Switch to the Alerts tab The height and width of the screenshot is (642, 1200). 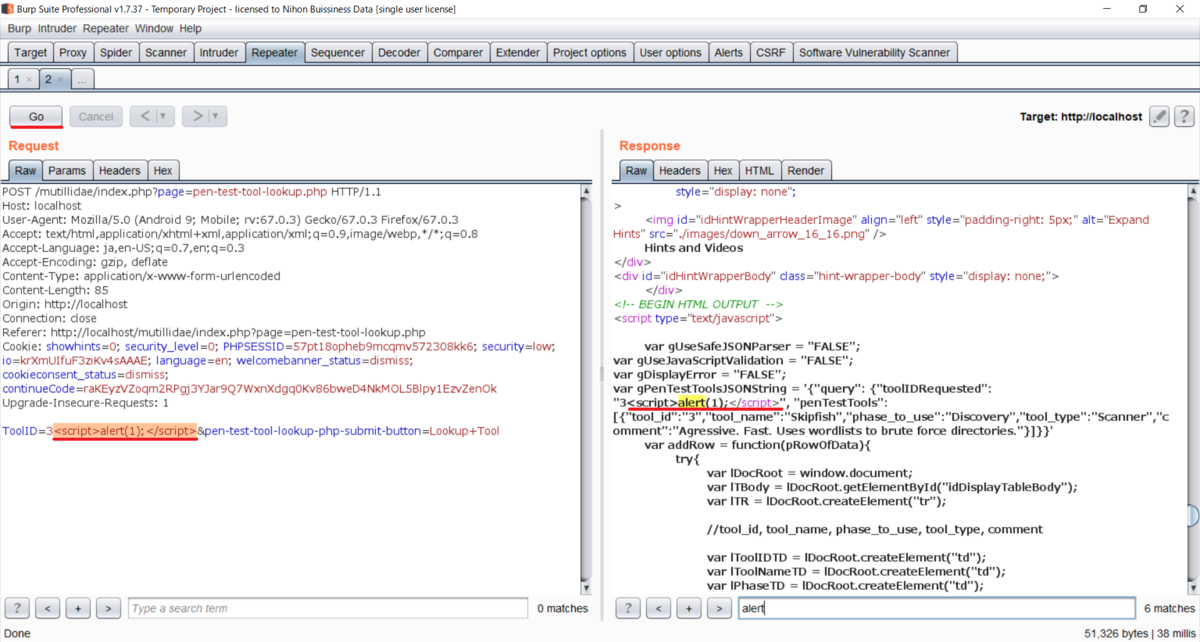[x=729, y=52]
